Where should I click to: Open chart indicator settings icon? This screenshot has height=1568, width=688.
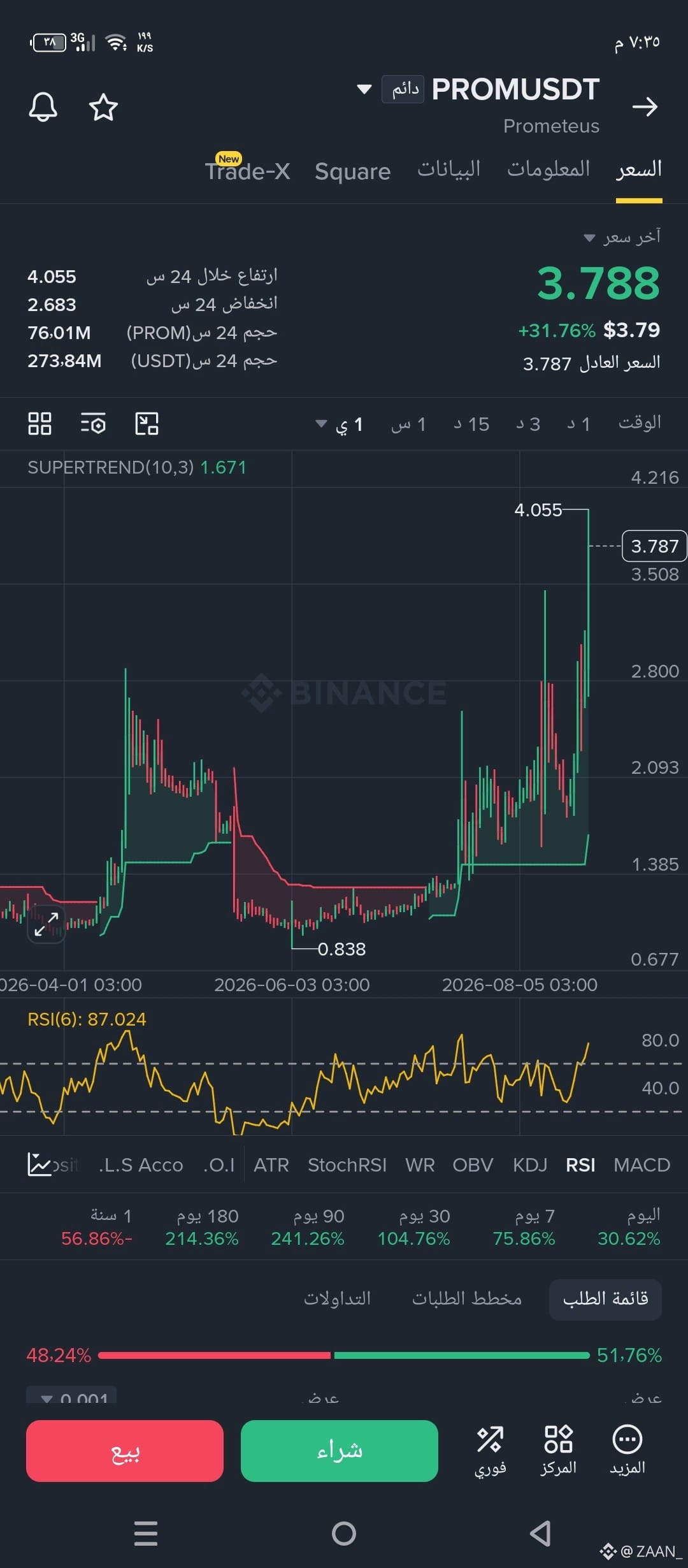coord(93,423)
